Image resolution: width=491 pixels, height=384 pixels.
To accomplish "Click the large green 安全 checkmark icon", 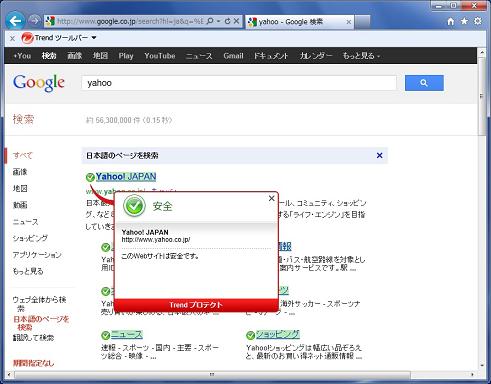I will click(x=134, y=206).
